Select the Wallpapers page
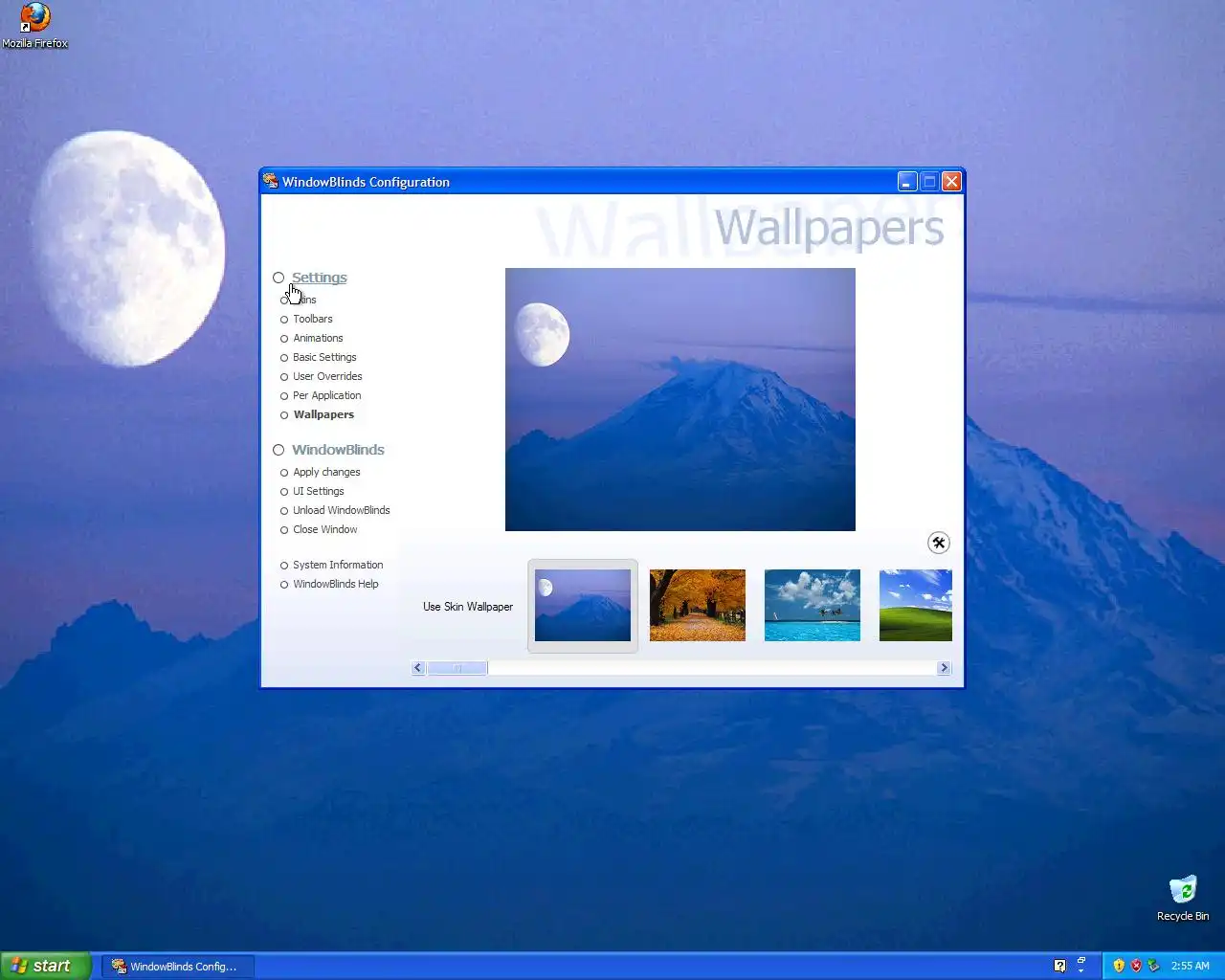This screenshot has width=1225, height=980. point(323,414)
